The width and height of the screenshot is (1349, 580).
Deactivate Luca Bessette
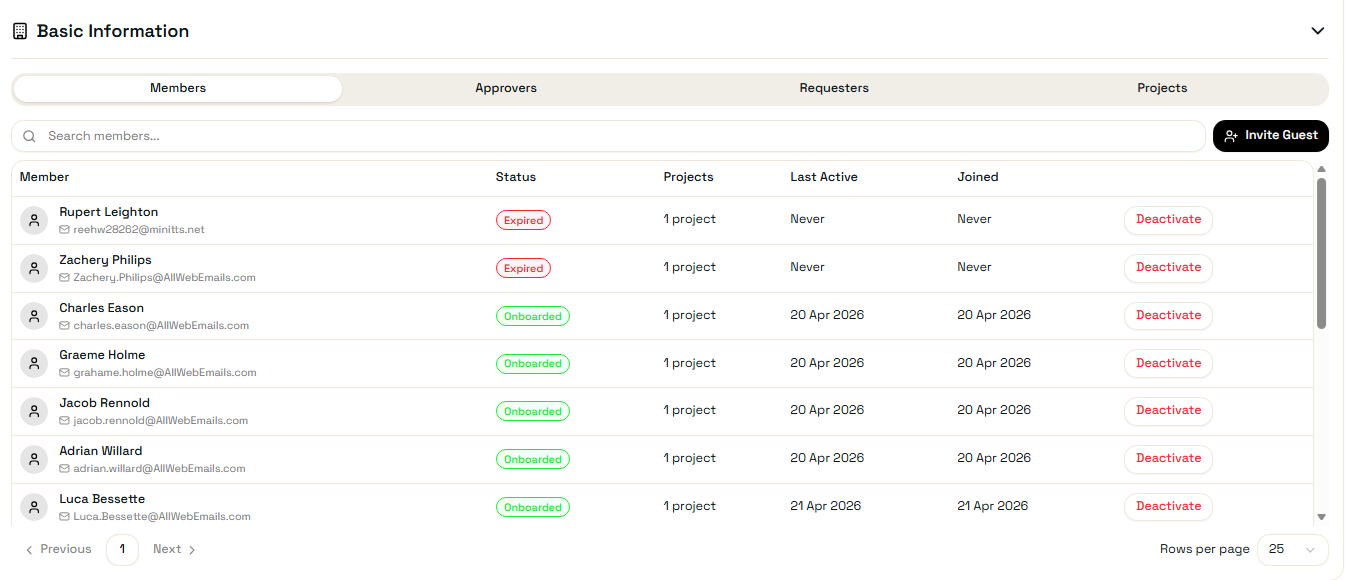pos(1168,507)
